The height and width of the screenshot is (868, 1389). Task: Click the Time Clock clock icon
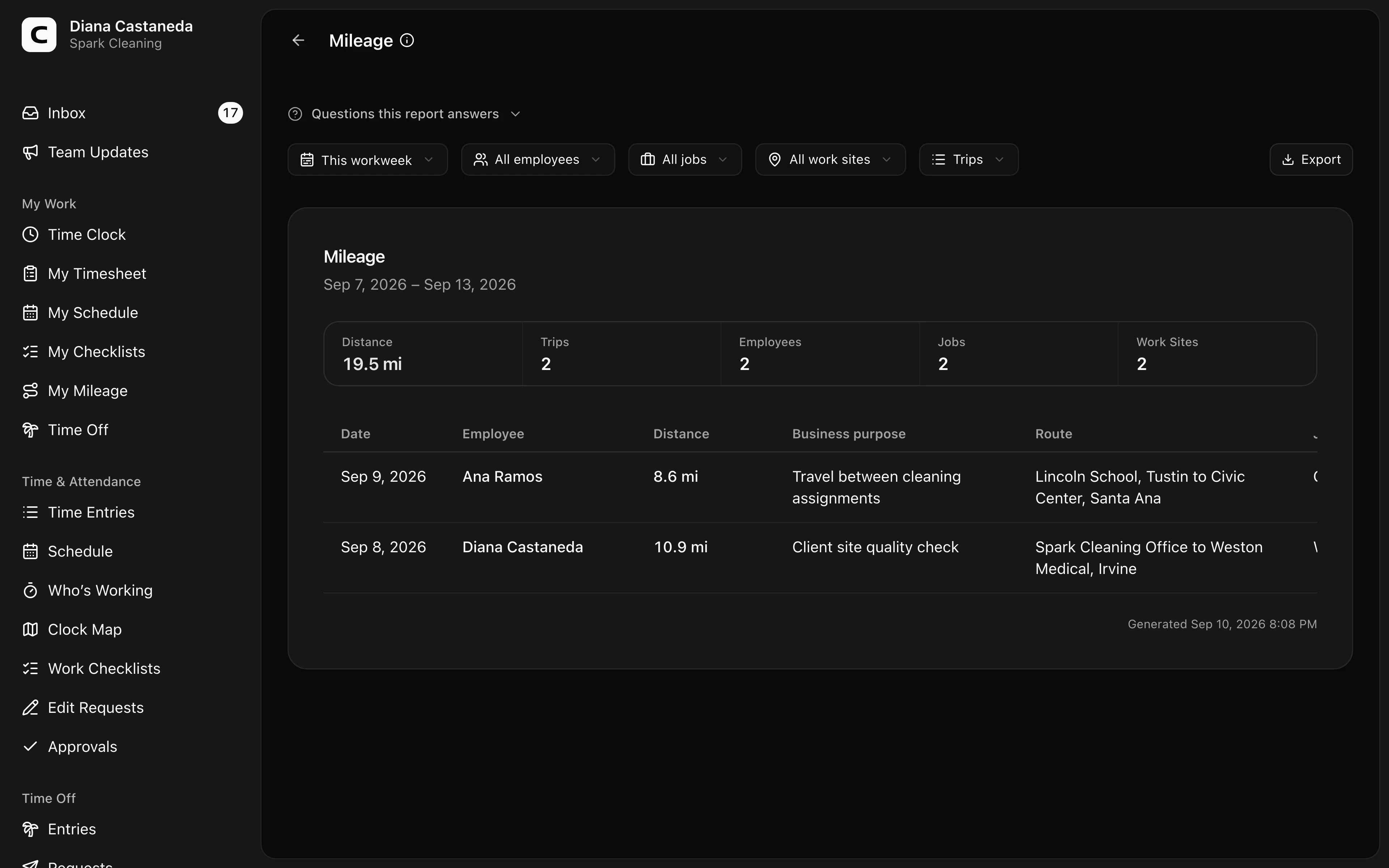click(x=30, y=235)
